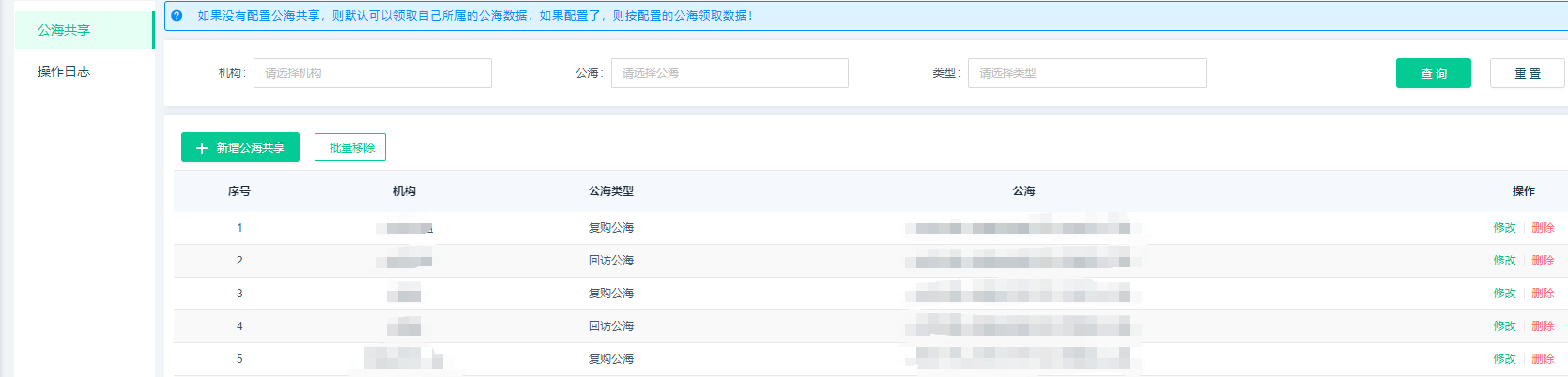Click the blue help icon in info banner
Image resolution: width=1568 pixels, height=377 pixels.
(x=177, y=16)
